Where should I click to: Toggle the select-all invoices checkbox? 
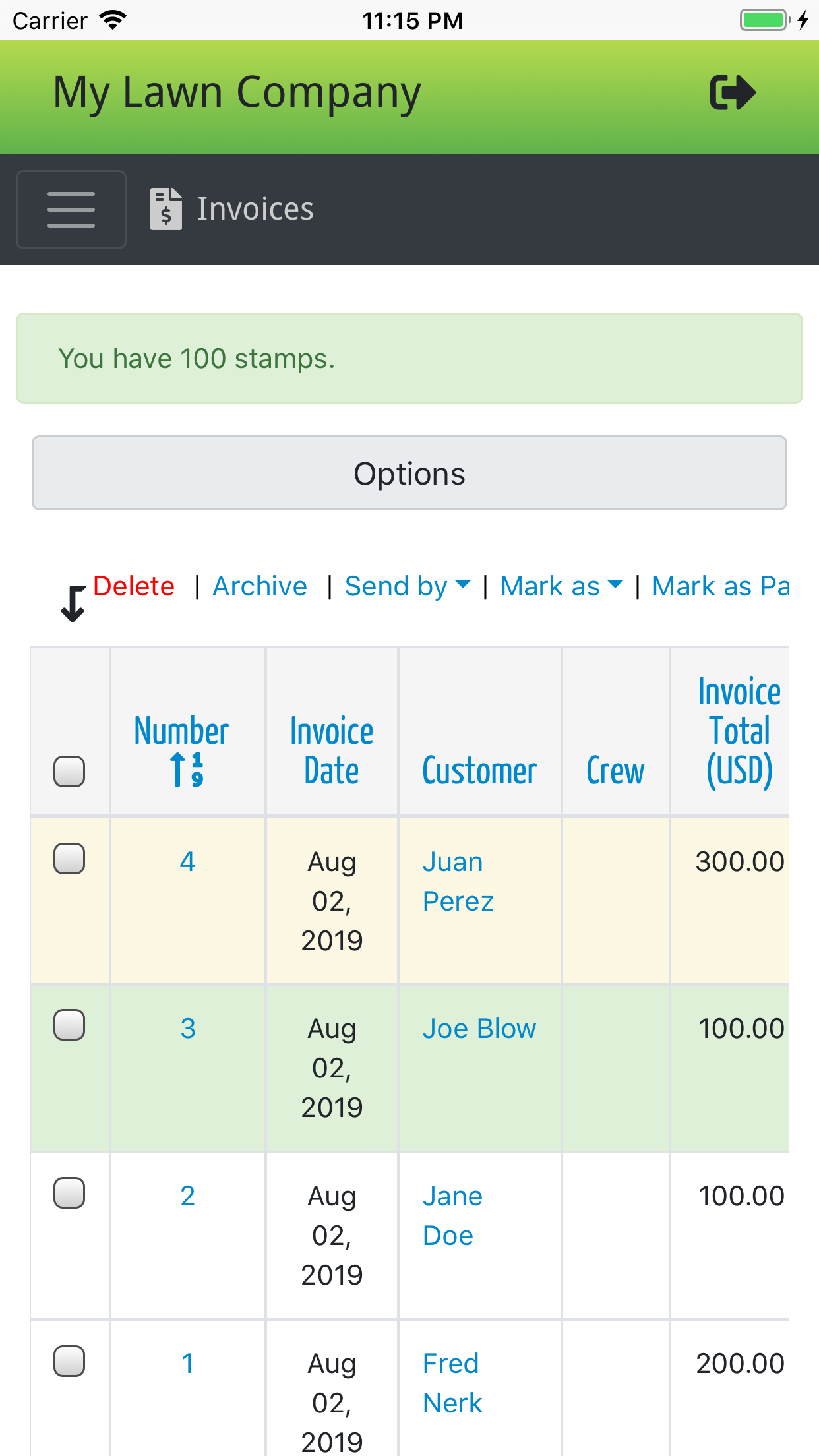click(x=69, y=772)
